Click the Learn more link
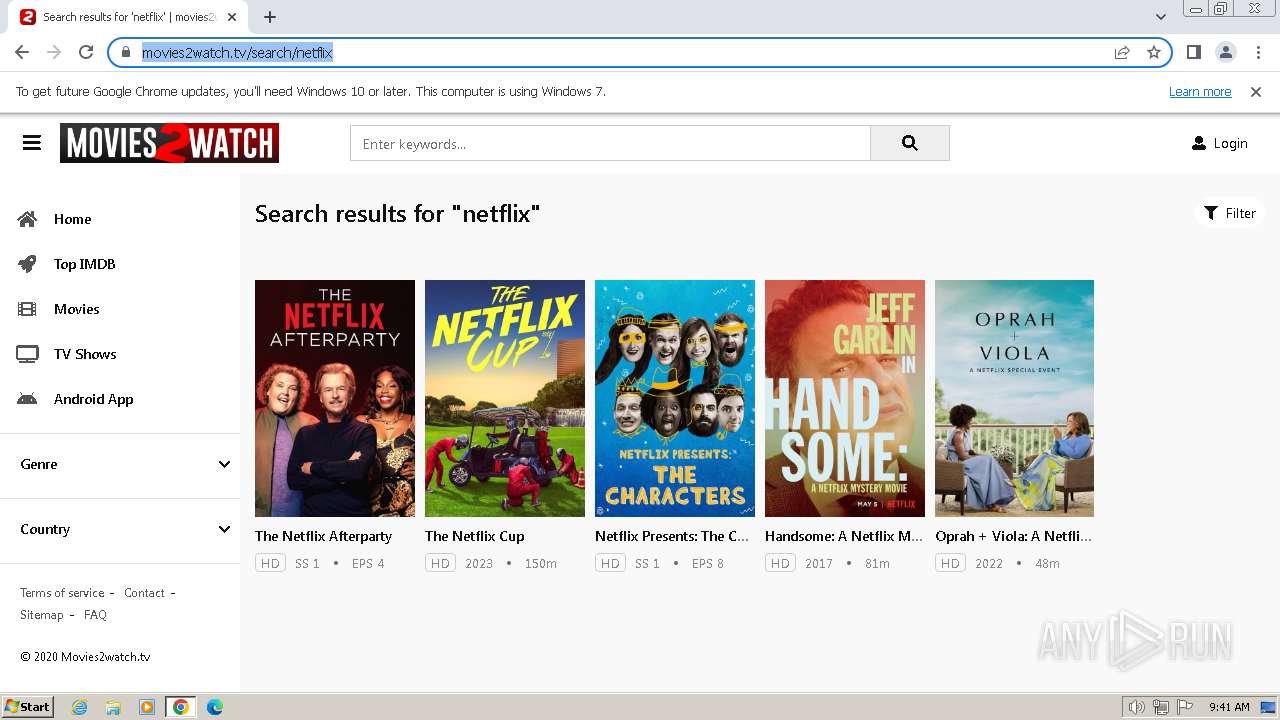The height and width of the screenshot is (720, 1280). pos(1200,91)
